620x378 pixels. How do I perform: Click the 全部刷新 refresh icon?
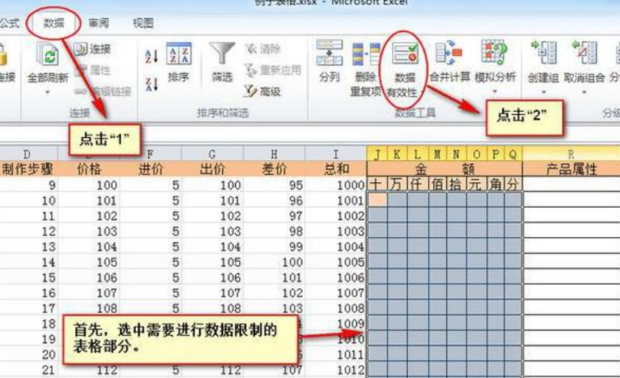coord(48,54)
